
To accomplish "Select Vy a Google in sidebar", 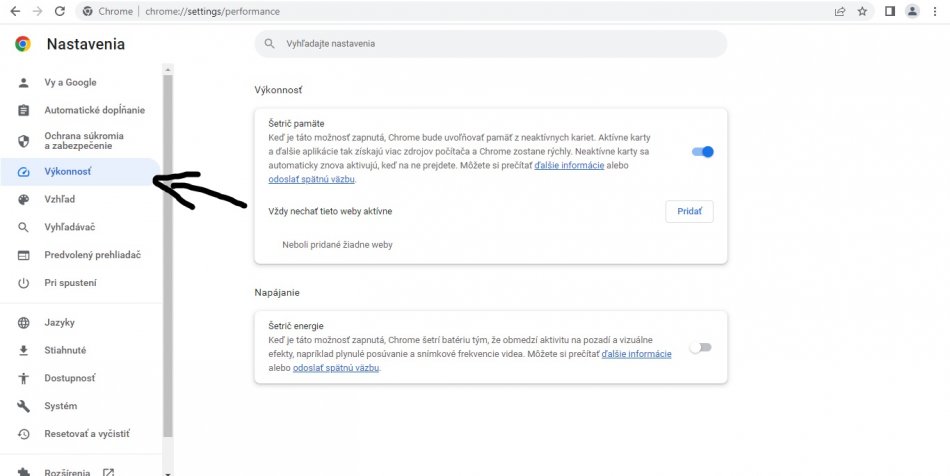I will [70, 82].
